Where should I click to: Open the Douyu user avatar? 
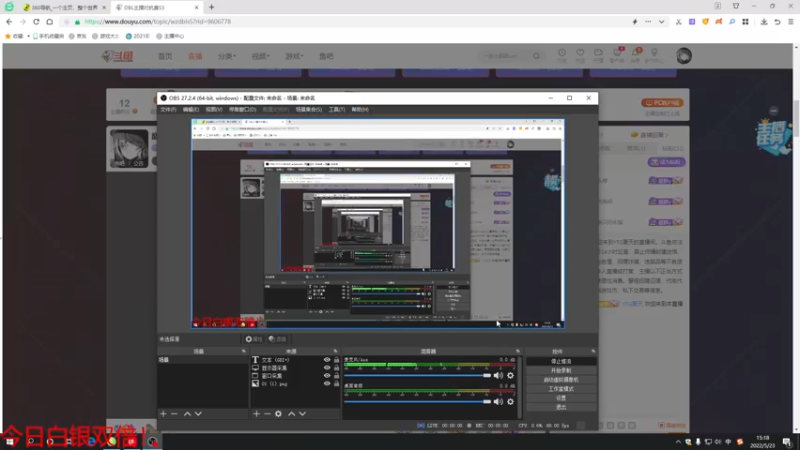point(684,56)
